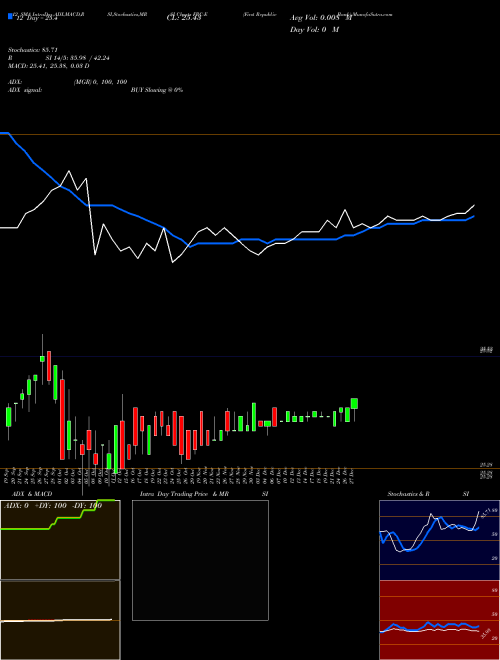Viewport: 500px width, 660px height.
Task: Click the 'Day Vol: 0 M' text
Action: 314,30
